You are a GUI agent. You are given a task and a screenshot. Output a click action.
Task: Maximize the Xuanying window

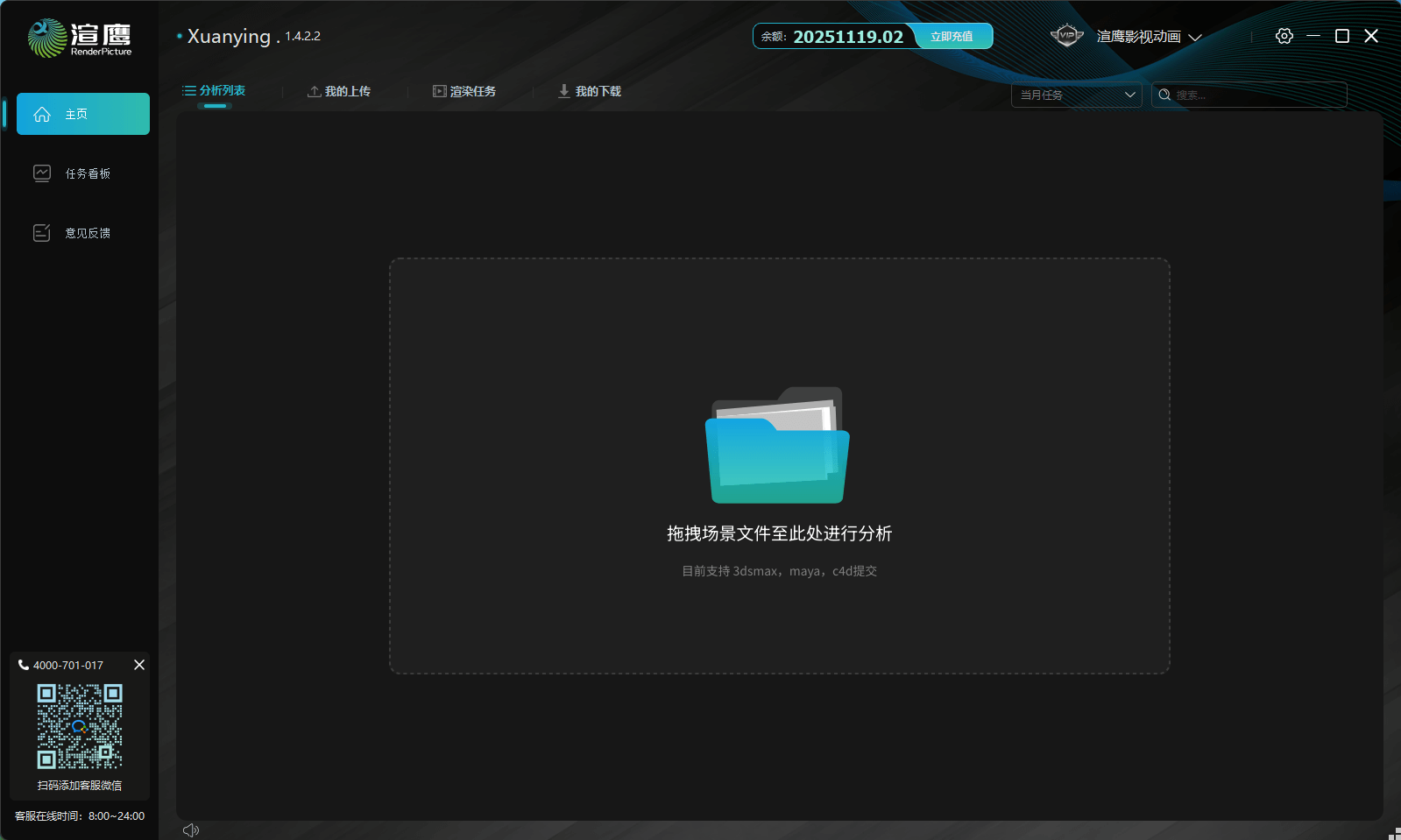tap(1342, 36)
